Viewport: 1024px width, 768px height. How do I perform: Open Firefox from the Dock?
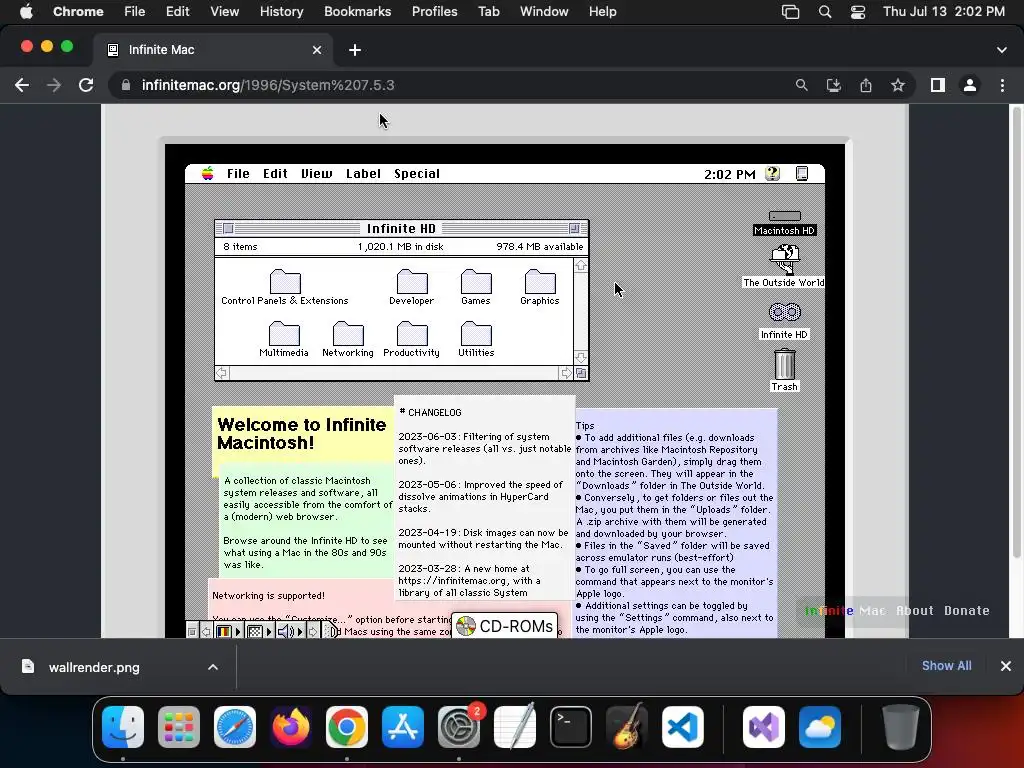click(x=291, y=727)
